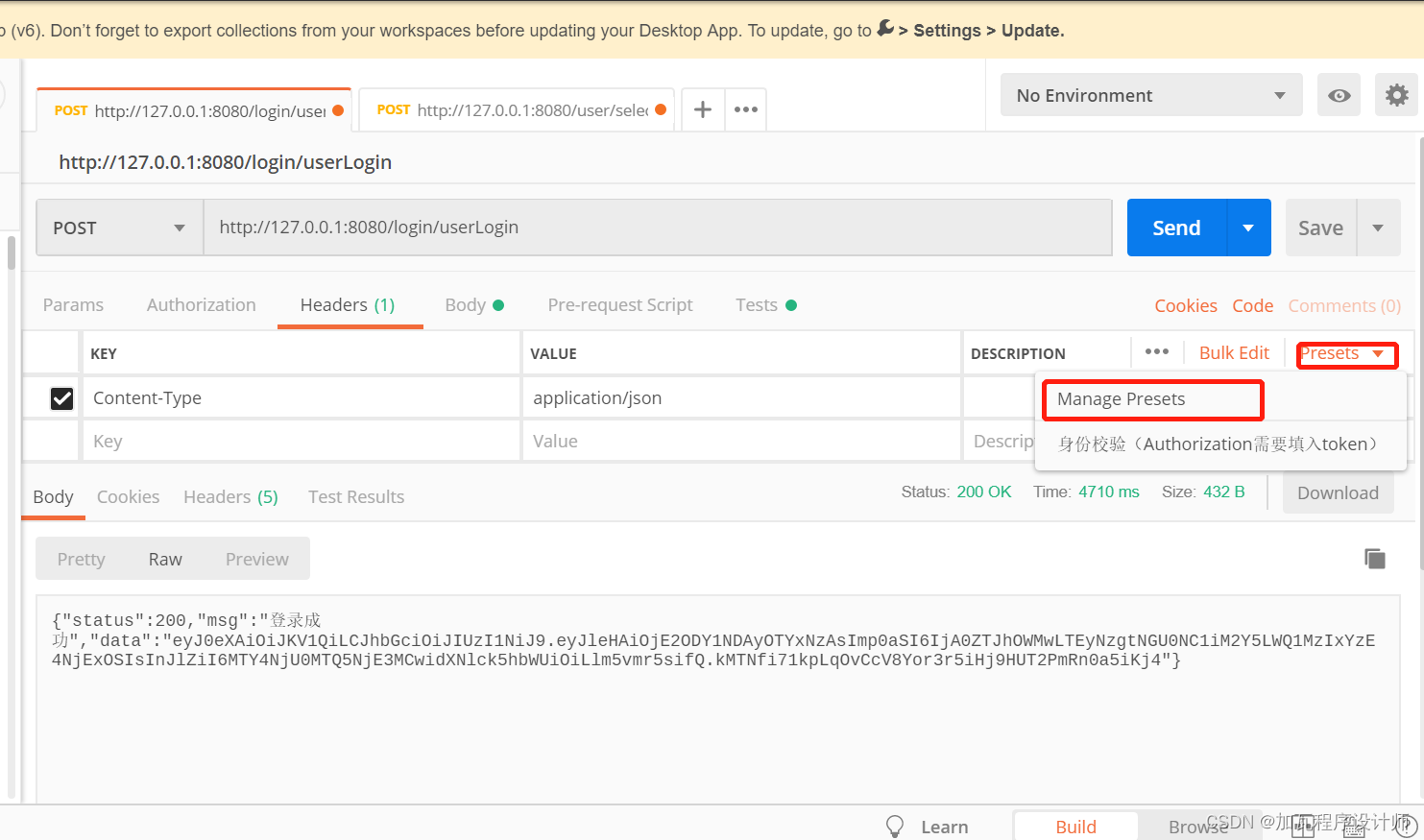1424x840 pixels.
Task: Click the wrench settings icon in banner
Action: coord(885,28)
